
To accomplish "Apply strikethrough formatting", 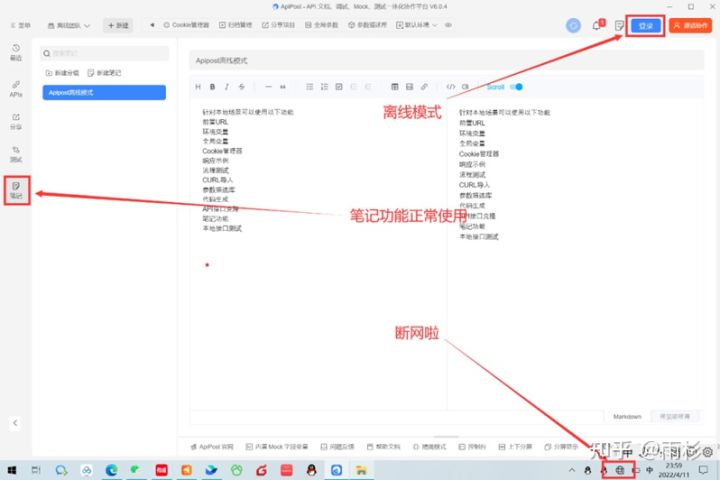I will (x=241, y=86).
